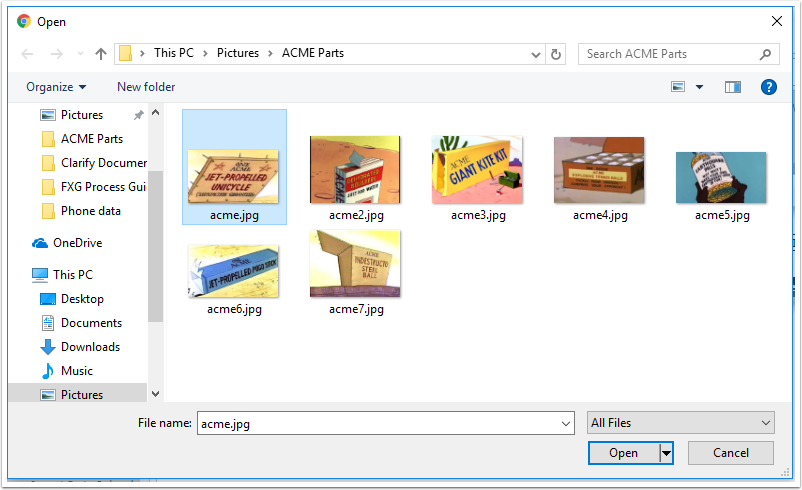Select This PC in navigation pane
The image size is (802, 490).
73,275
